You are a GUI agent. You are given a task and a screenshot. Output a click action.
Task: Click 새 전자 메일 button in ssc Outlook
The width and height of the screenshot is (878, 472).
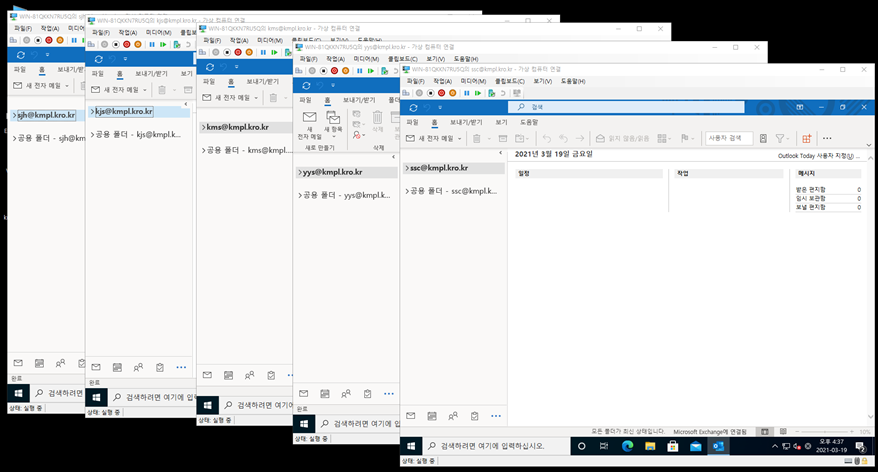point(429,138)
